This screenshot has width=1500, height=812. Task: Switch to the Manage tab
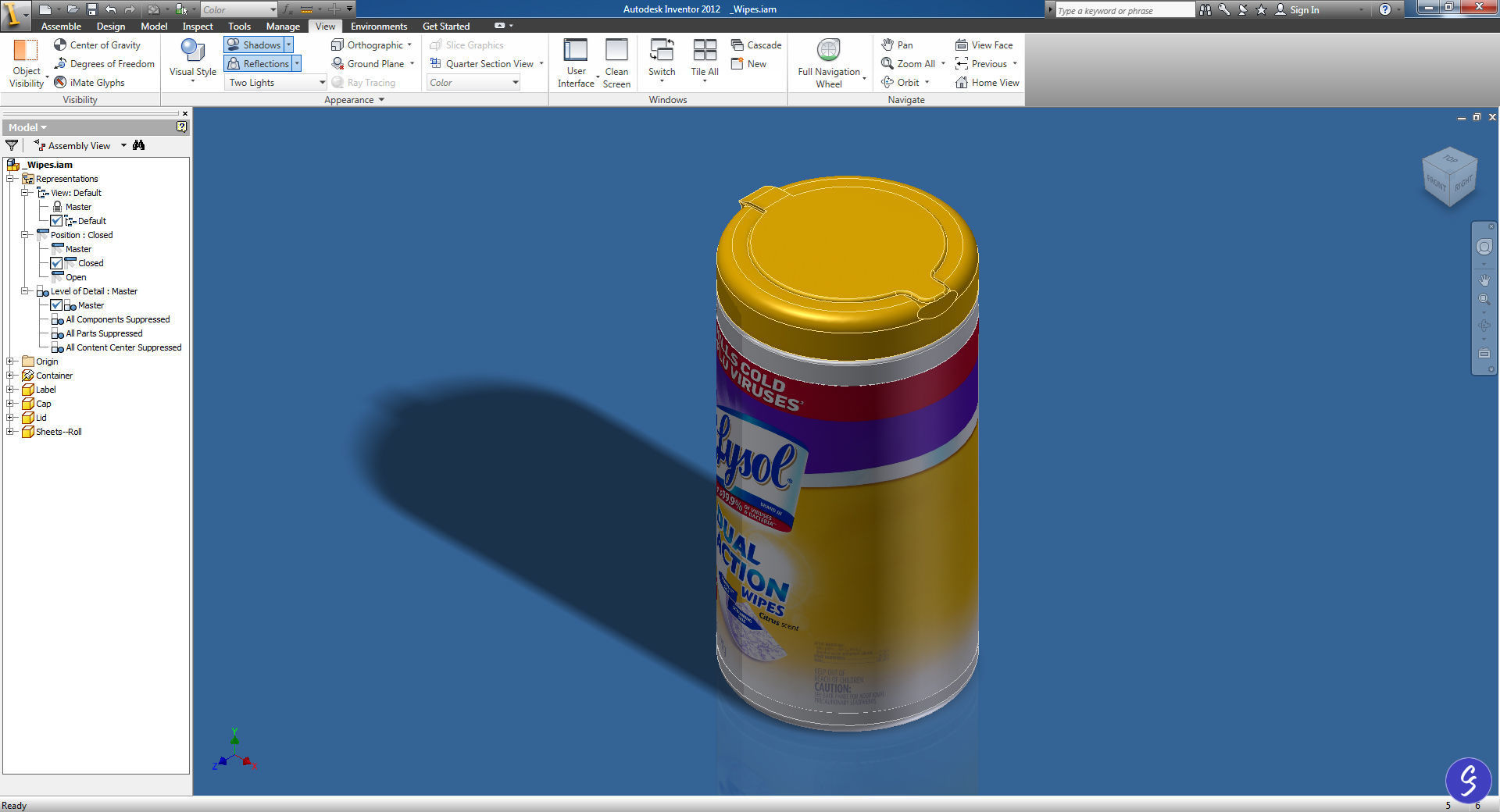pyautogui.click(x=283, y=26)
